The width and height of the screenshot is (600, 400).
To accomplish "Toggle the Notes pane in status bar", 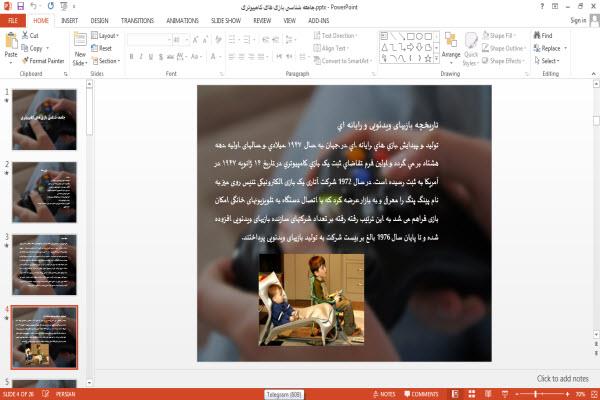I will 384,394.
